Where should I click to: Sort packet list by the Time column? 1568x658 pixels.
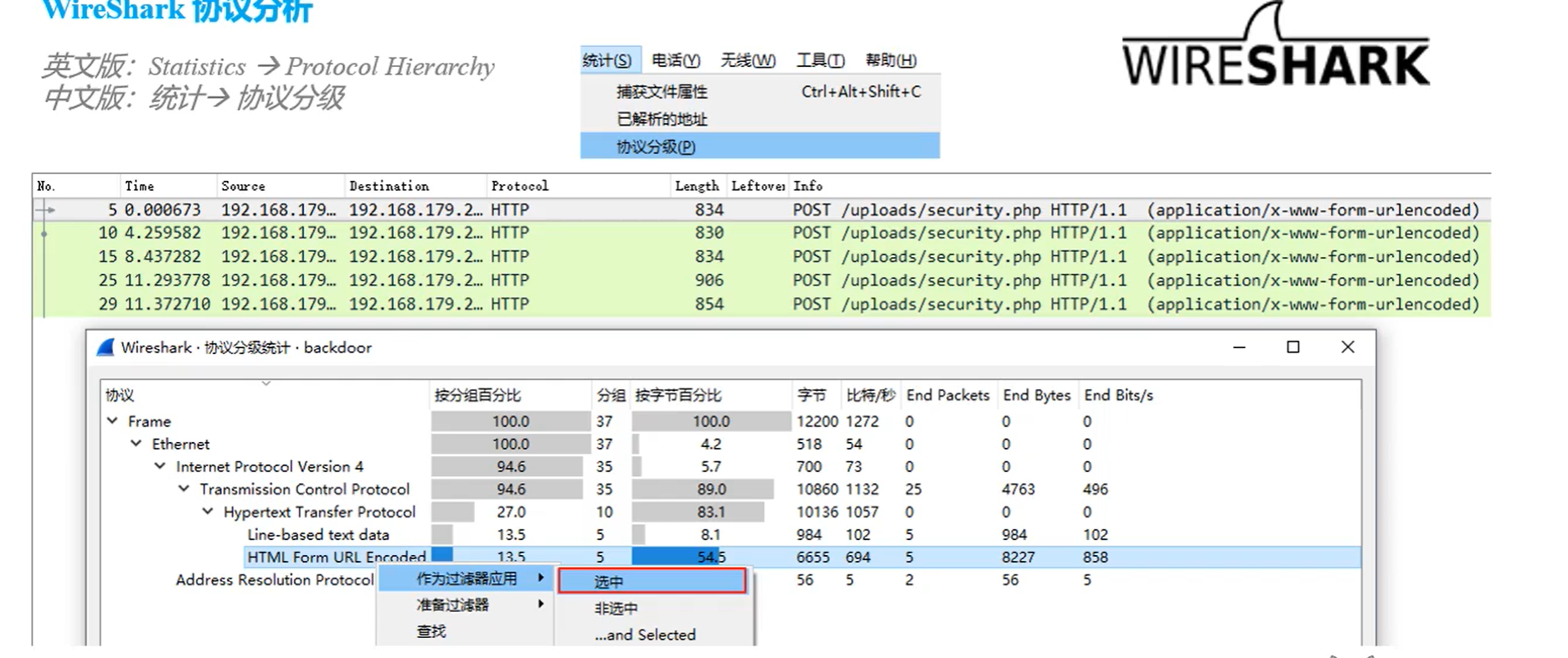139,186
